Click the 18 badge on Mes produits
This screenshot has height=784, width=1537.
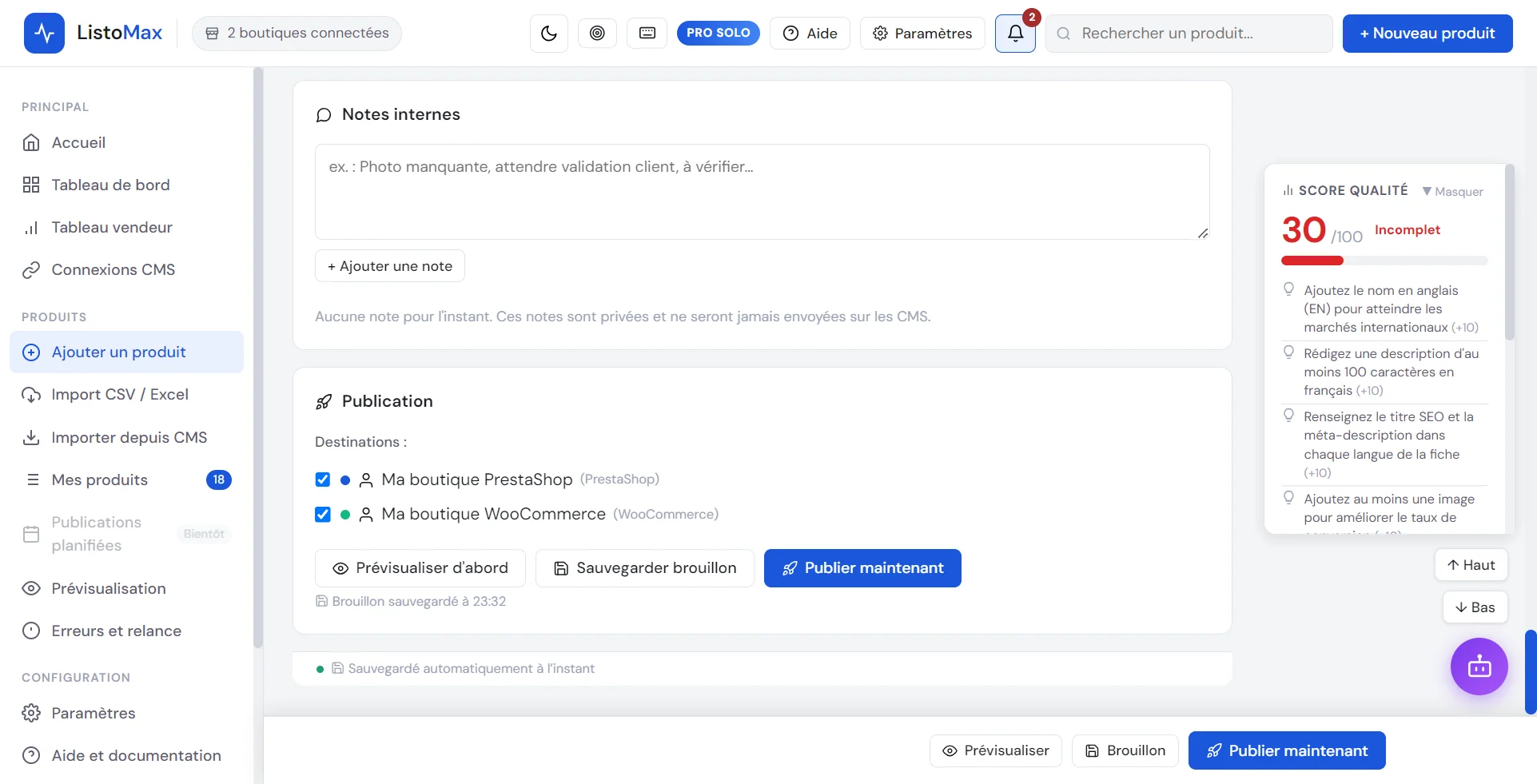pyautogui.click(x=219, y=480)
